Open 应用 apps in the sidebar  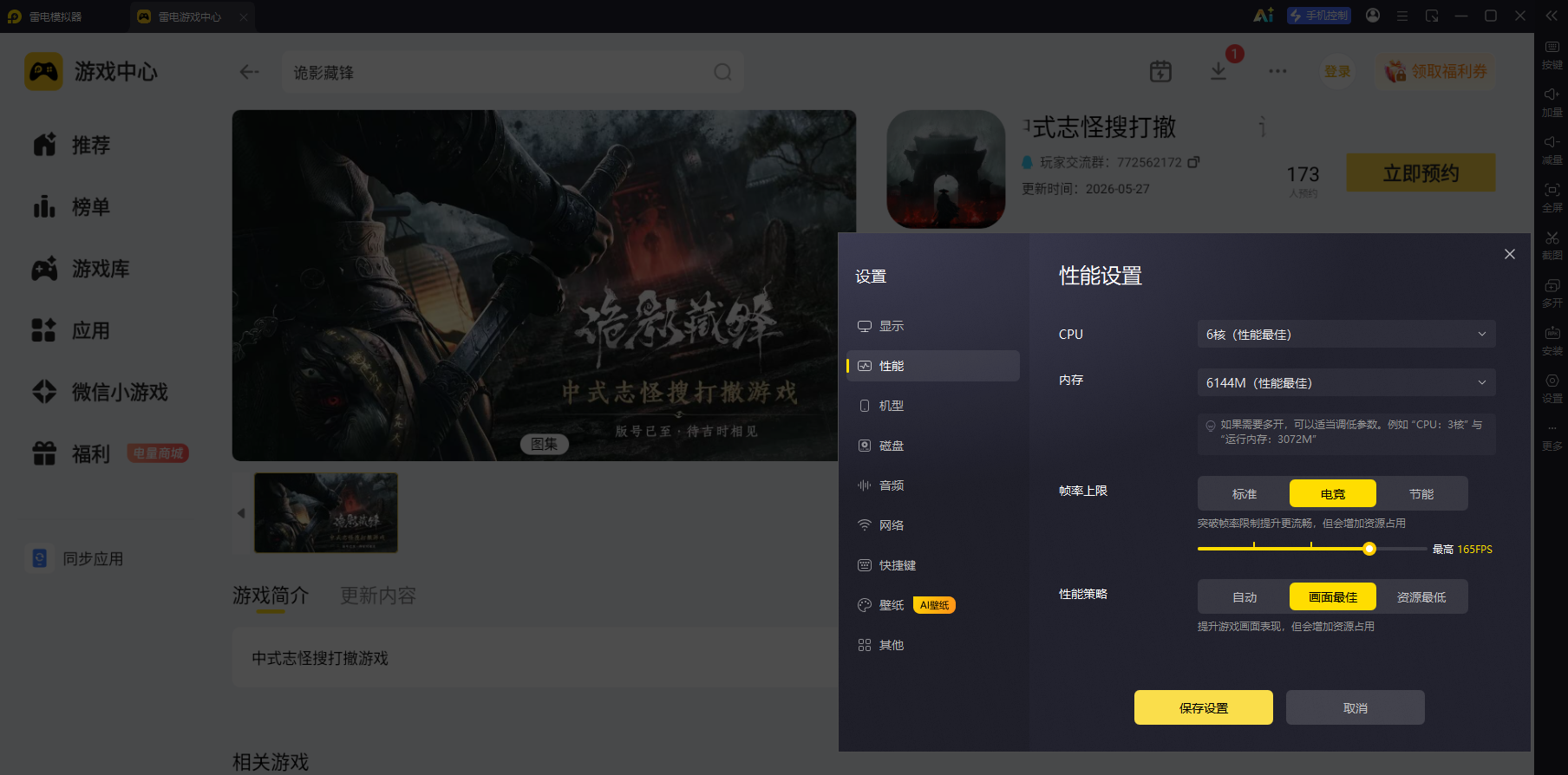71,330
